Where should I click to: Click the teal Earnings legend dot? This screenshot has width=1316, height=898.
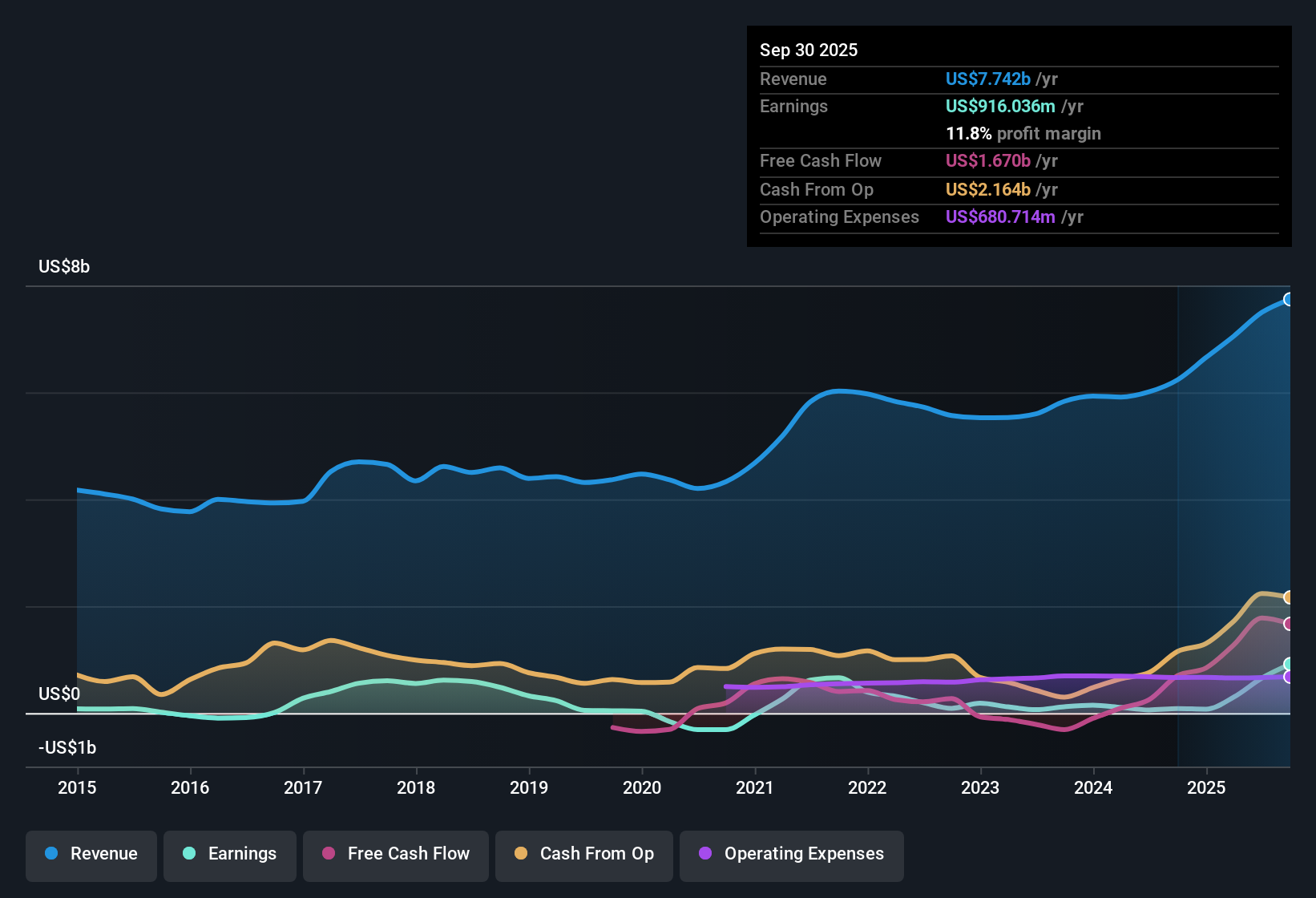point(189,854)
